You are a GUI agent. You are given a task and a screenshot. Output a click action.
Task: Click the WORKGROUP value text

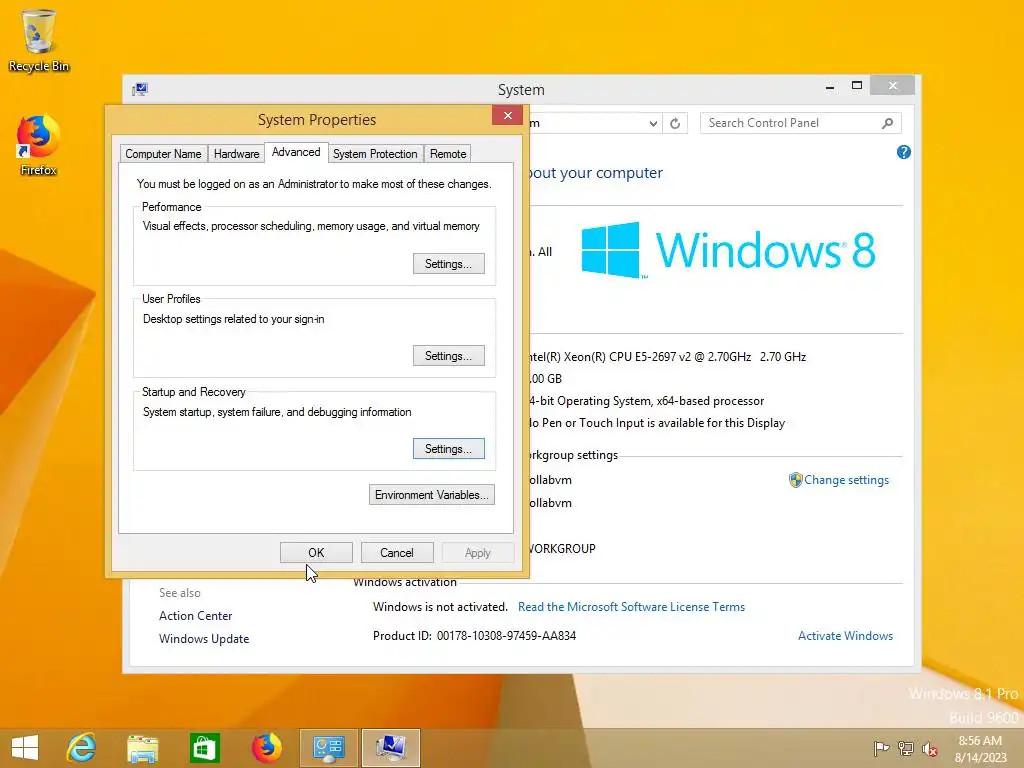coord(562,549)
